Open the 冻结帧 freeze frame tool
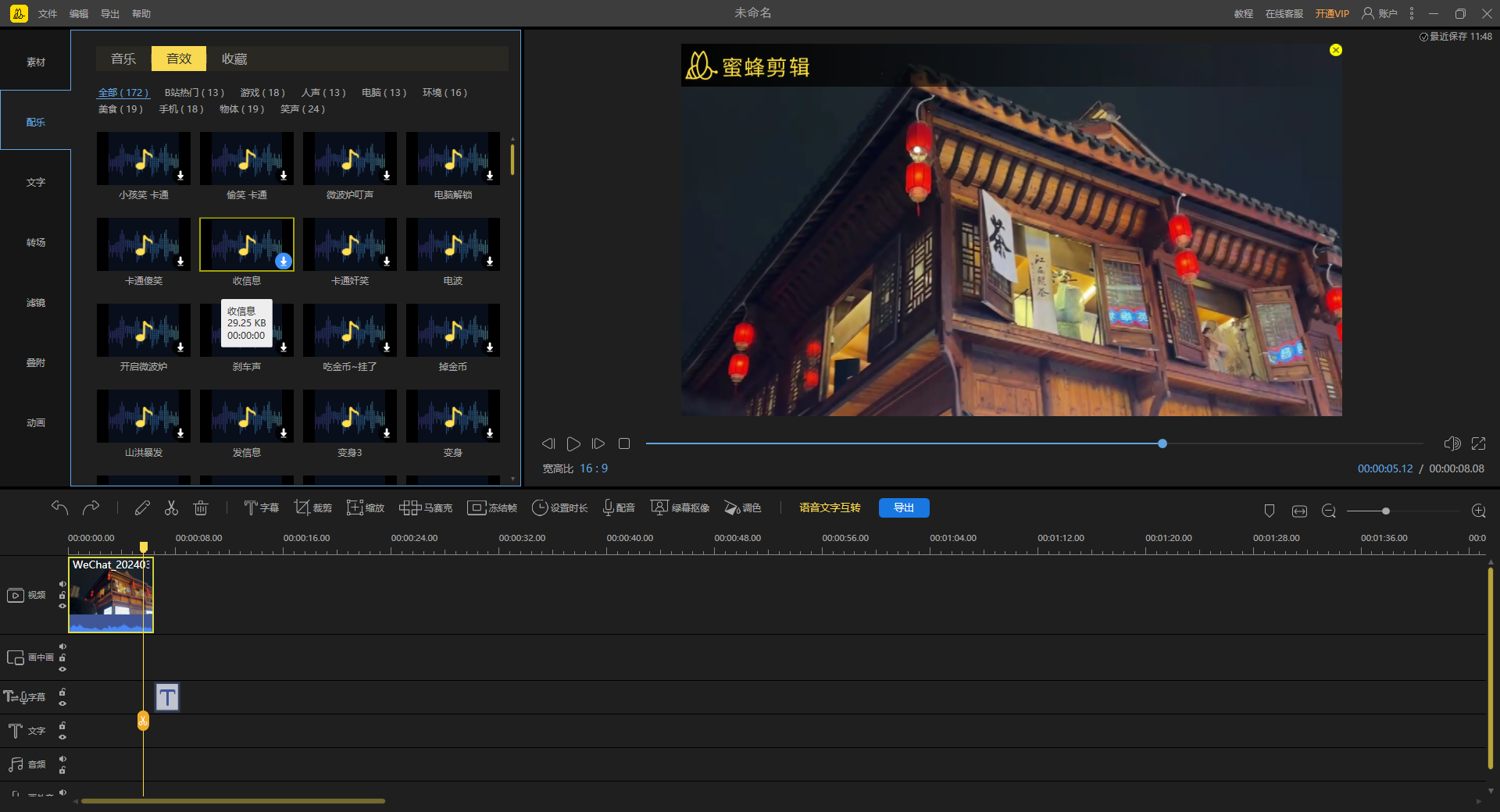This screenshot has height=812, width=1500. click(492, 508)
